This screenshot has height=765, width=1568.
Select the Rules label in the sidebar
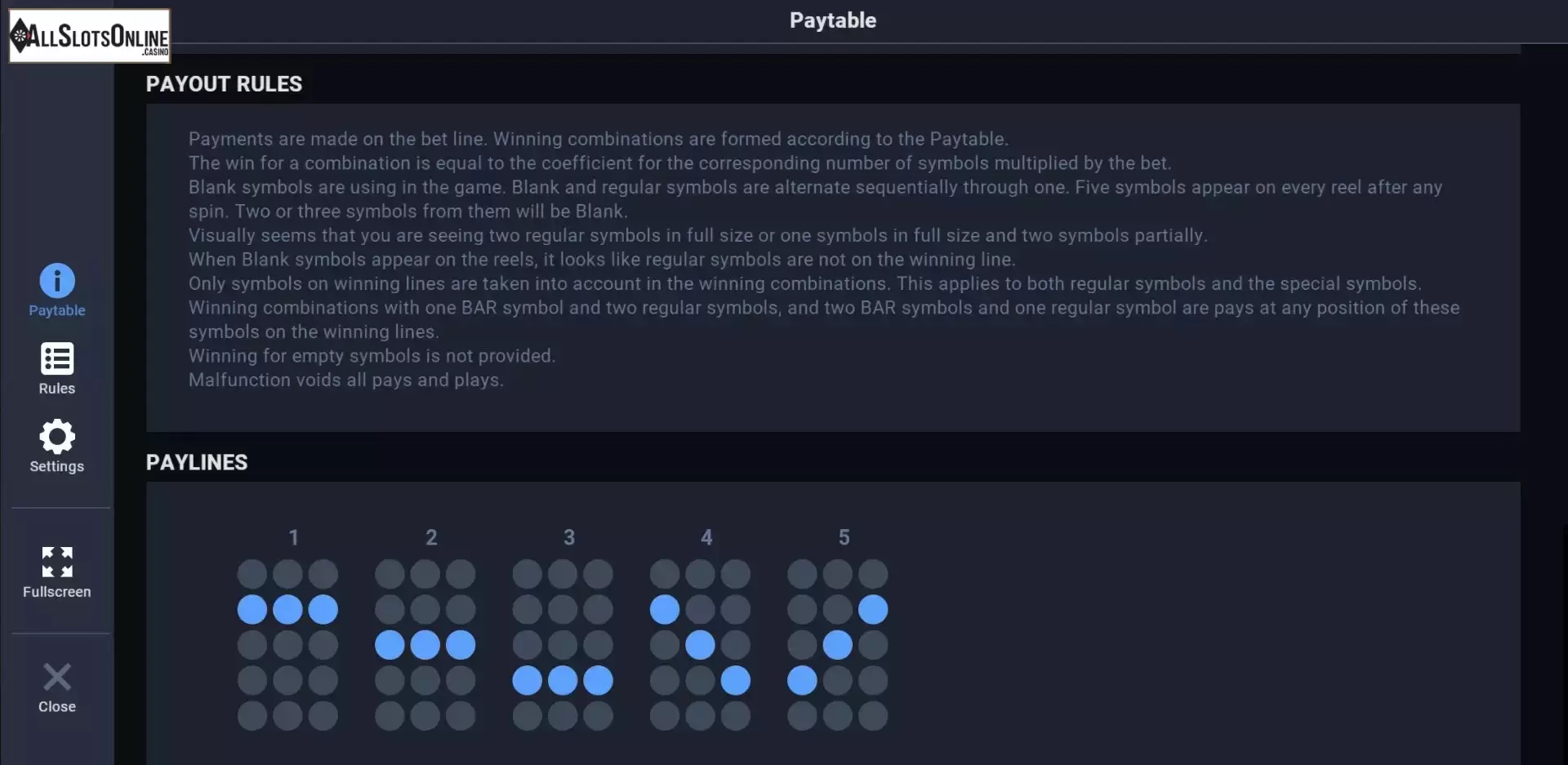[57, 389]
